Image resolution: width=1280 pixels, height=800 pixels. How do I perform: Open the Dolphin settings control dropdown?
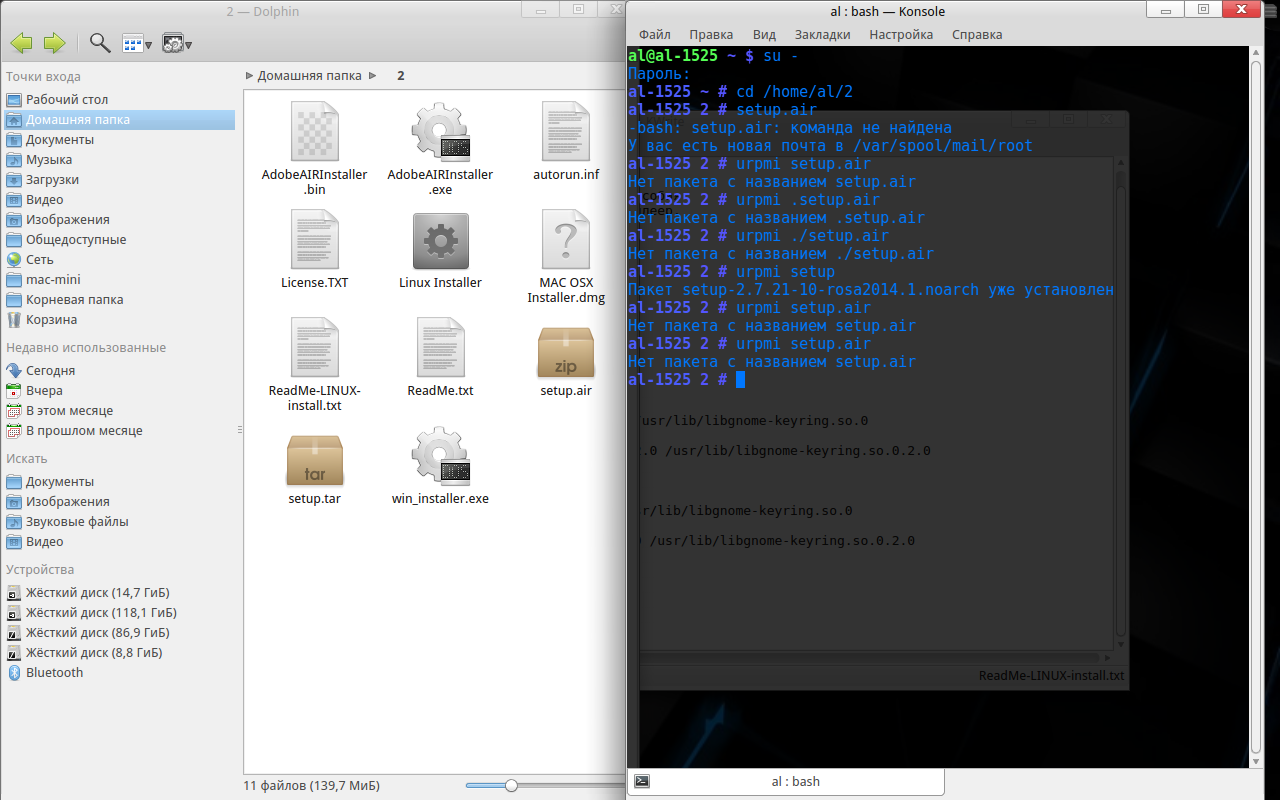177,43
